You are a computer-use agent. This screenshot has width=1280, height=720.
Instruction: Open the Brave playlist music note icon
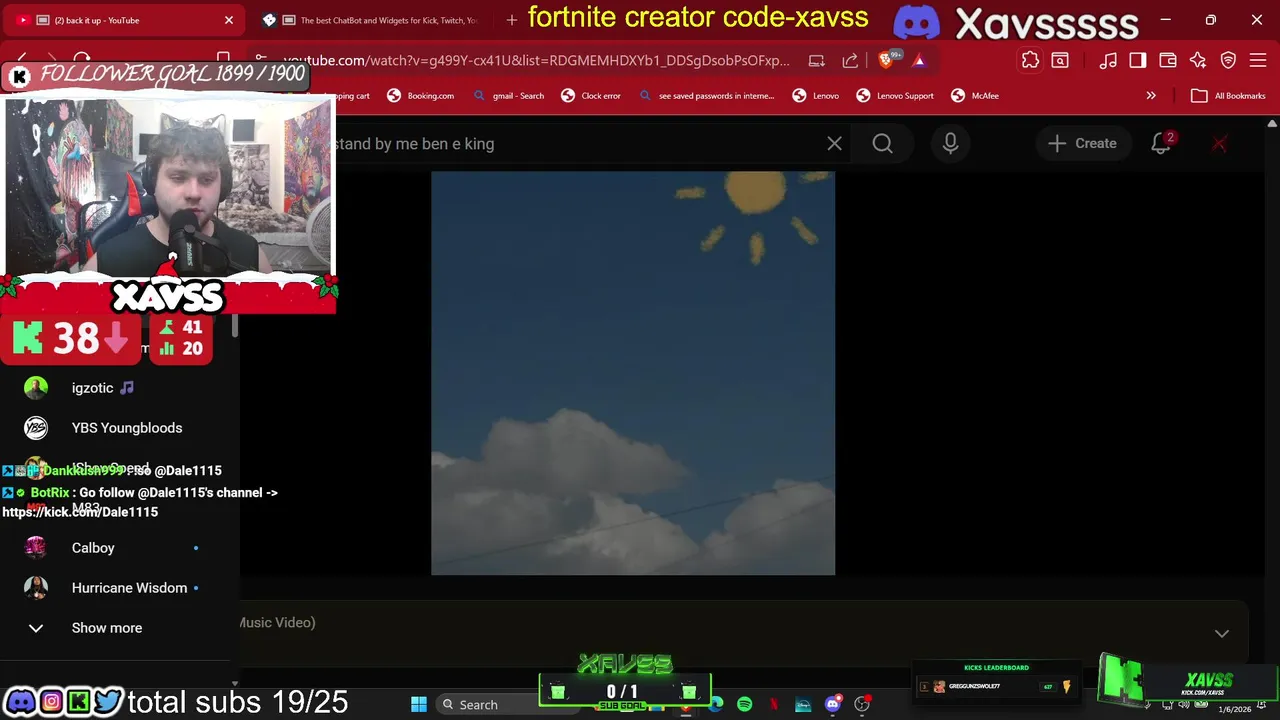(1108, 60)
